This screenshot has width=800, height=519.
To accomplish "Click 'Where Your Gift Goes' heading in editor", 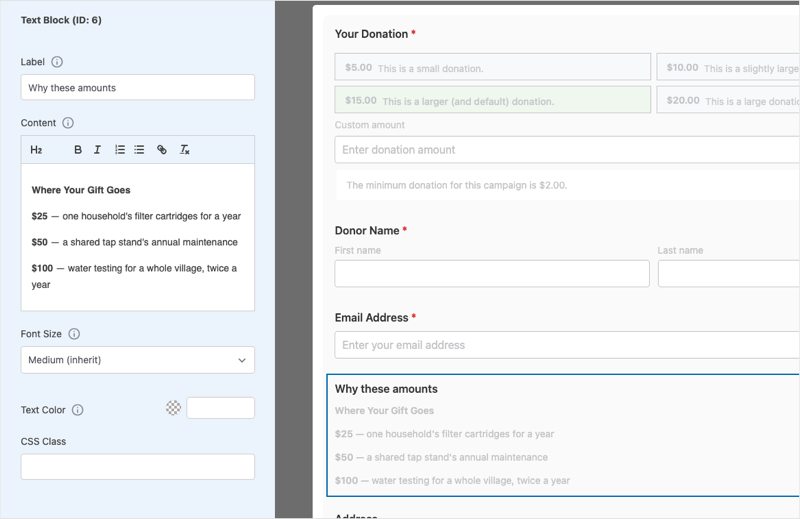I will click(81, 190).
